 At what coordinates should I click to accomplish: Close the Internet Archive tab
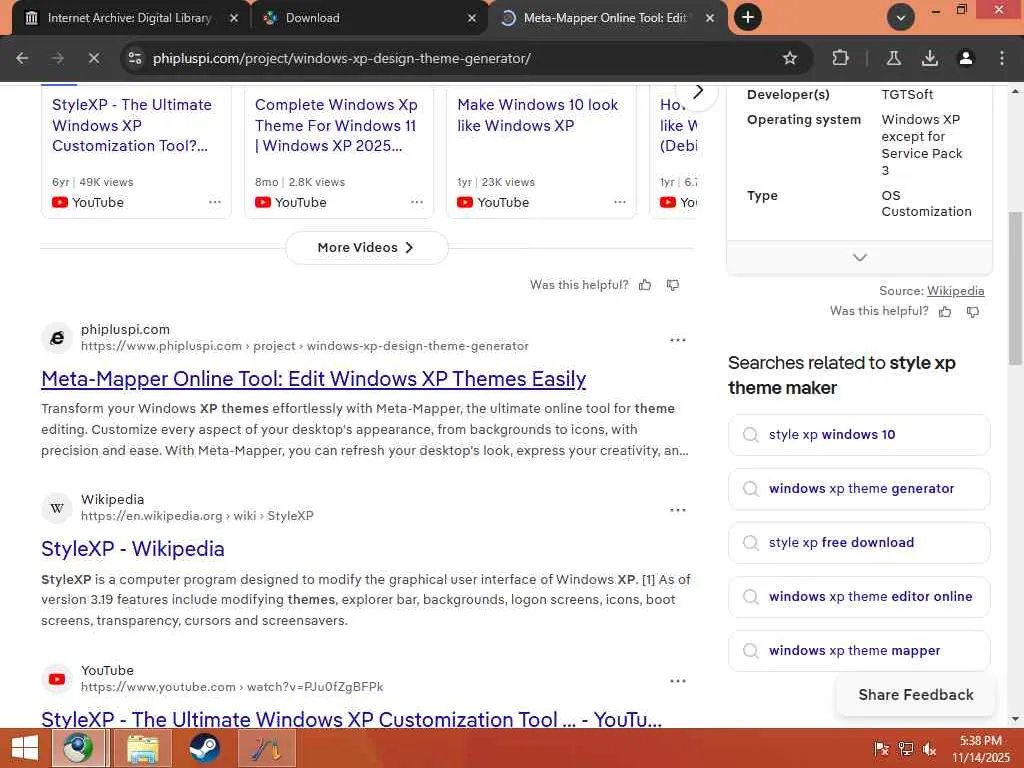click(233, 18)
